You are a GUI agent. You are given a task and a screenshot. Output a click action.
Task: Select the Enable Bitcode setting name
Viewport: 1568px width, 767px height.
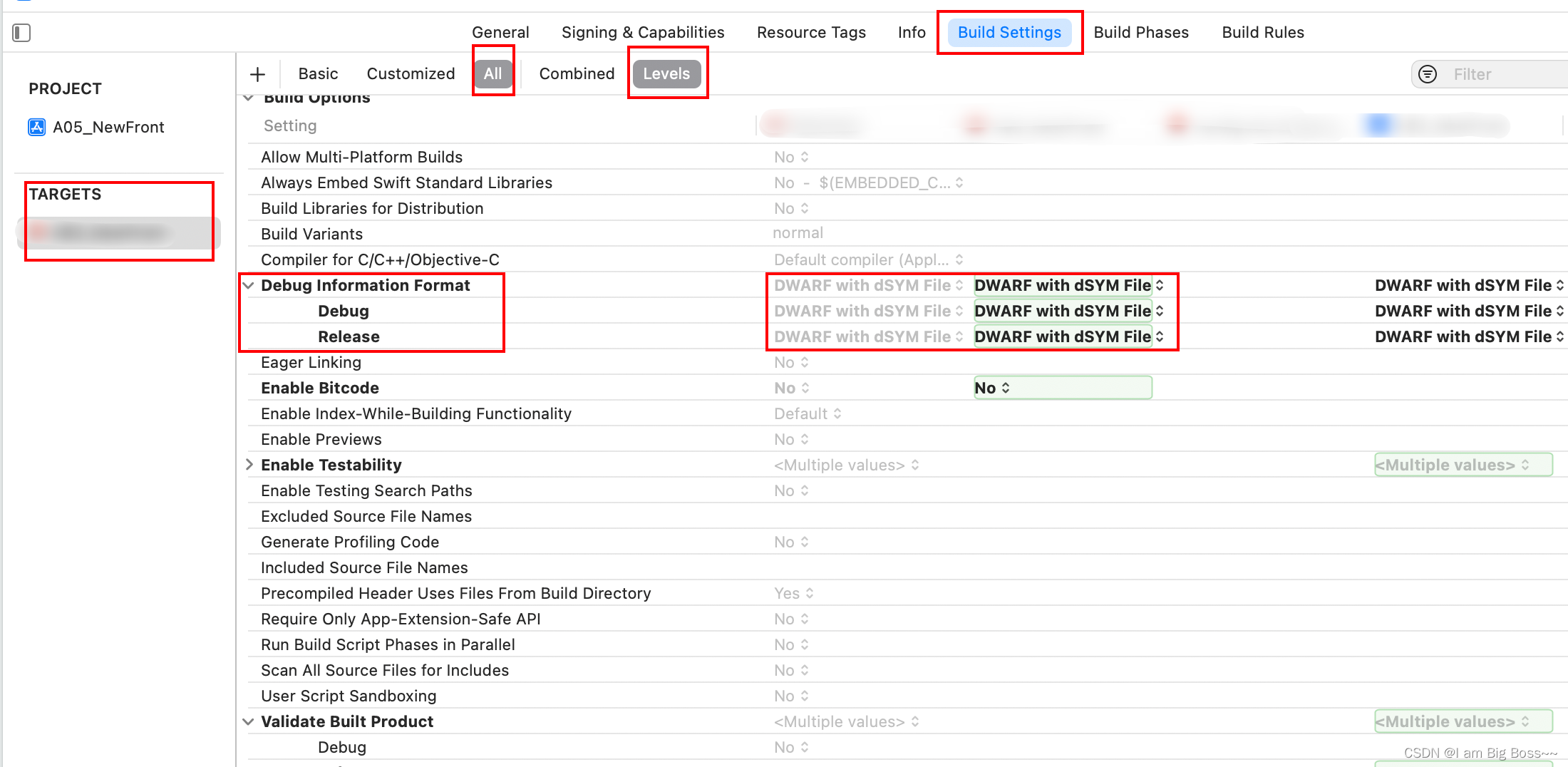coord(320,388)
